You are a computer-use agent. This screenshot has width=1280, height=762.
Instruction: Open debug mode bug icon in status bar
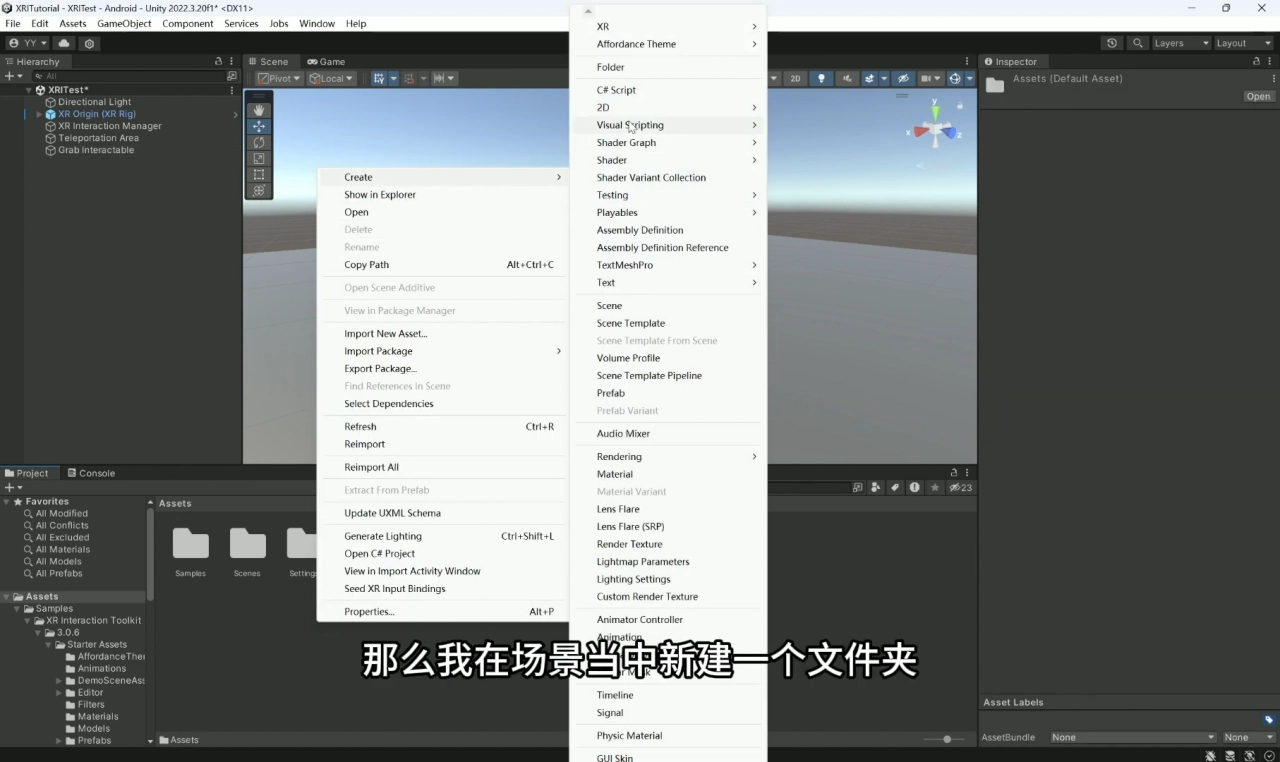tap(1211, 755)
